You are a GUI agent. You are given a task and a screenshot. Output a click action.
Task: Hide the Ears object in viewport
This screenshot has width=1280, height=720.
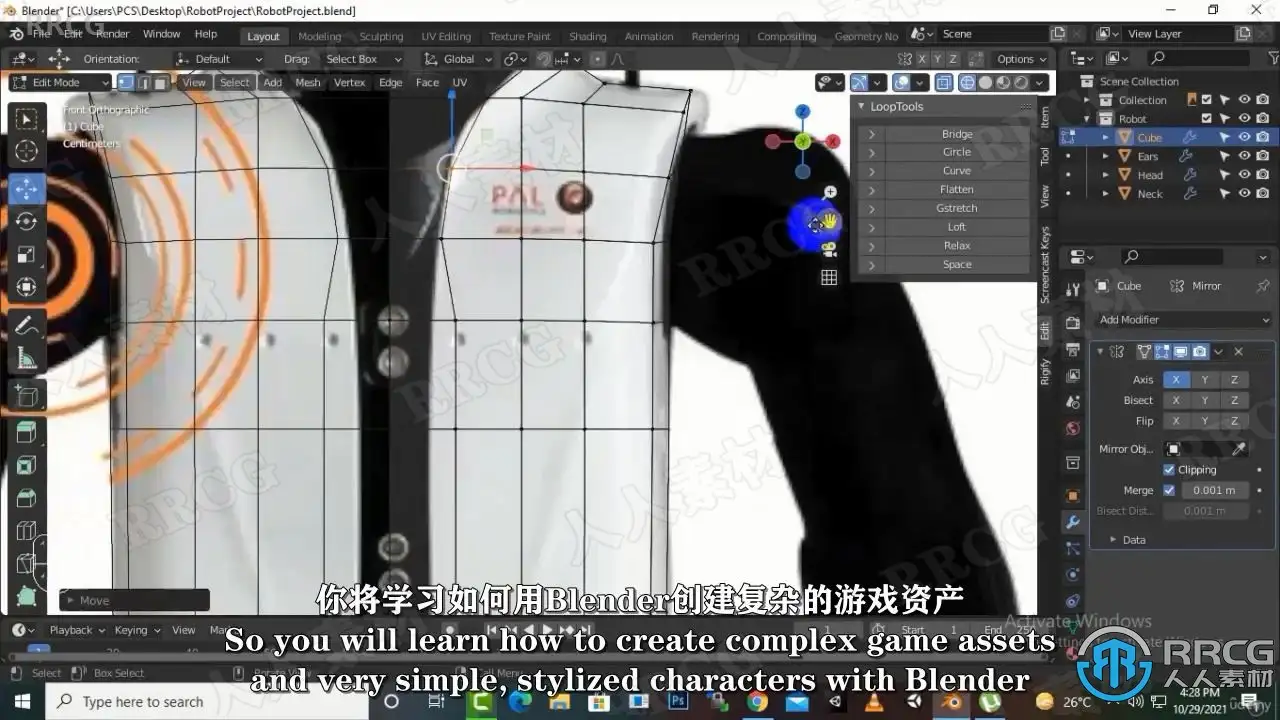pos(1244,156)
